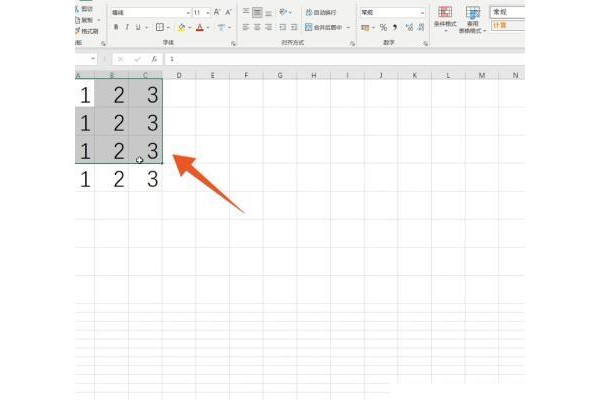Select the 常规 cell style

[x=507, y=12]
